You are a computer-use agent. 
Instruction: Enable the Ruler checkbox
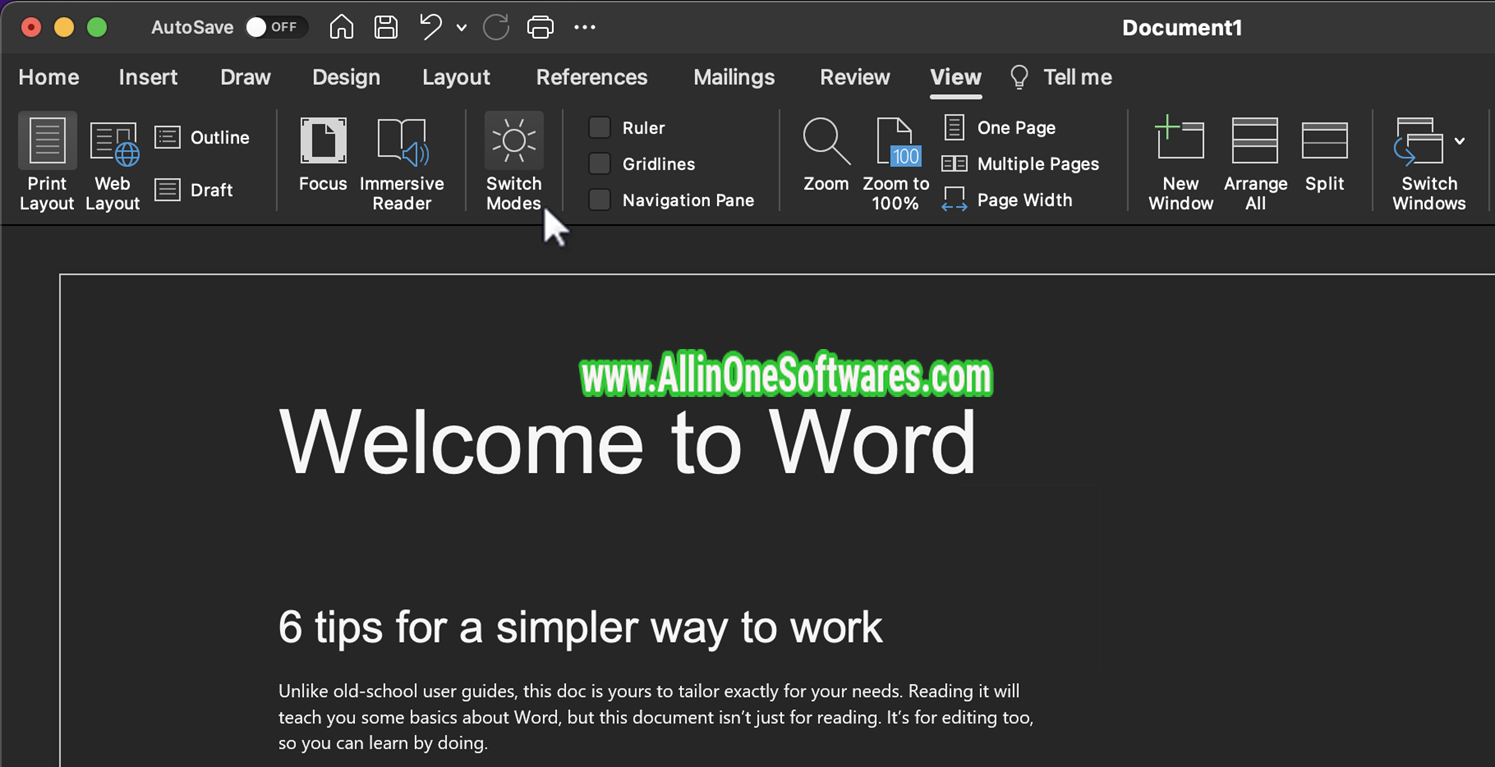coord(599,127)
